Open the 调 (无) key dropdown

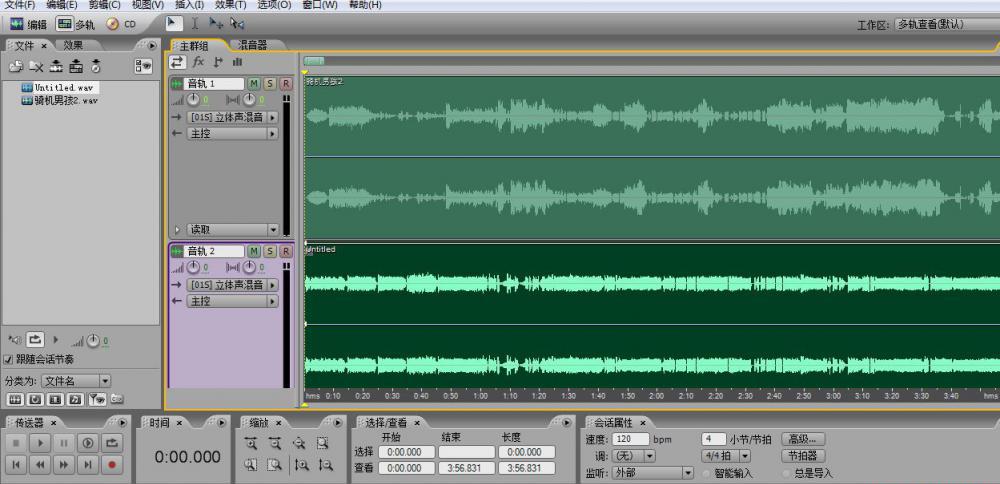[633, 456]
